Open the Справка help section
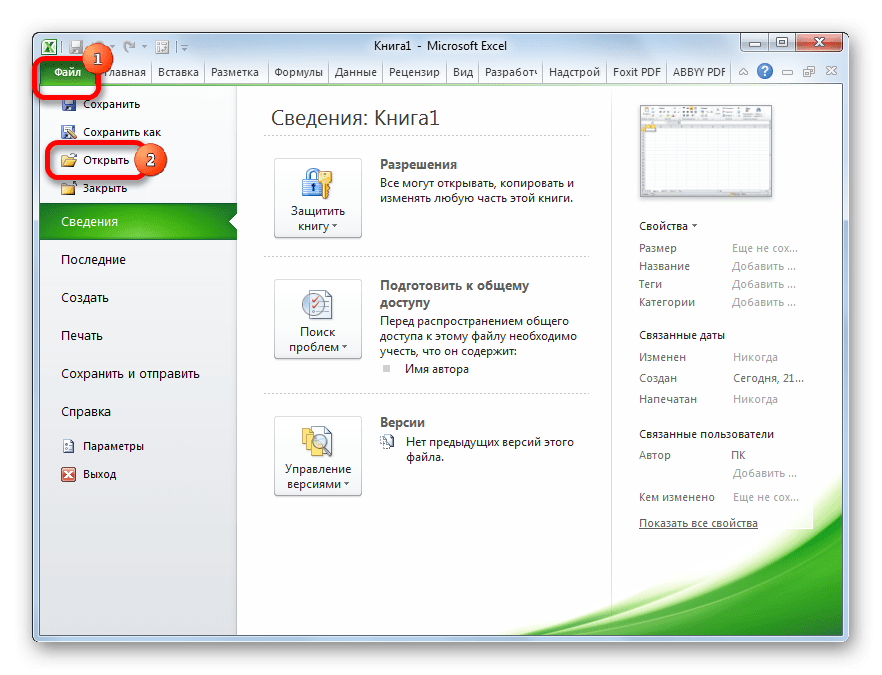This screenshot has height=675, width=882. pyautogui.click(x=86, y=412)
